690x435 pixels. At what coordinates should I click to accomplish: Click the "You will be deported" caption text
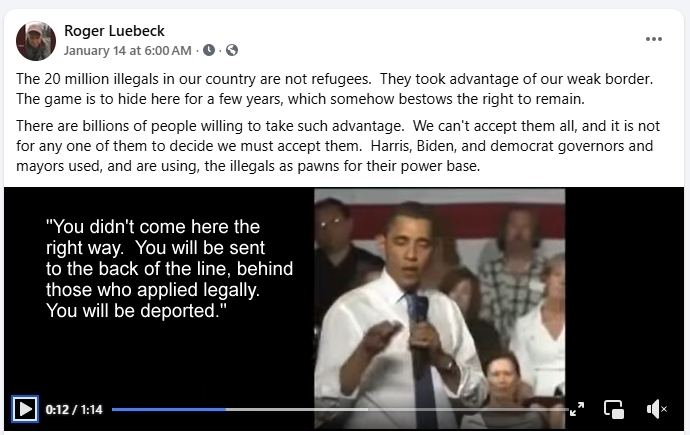pos(136,311)
